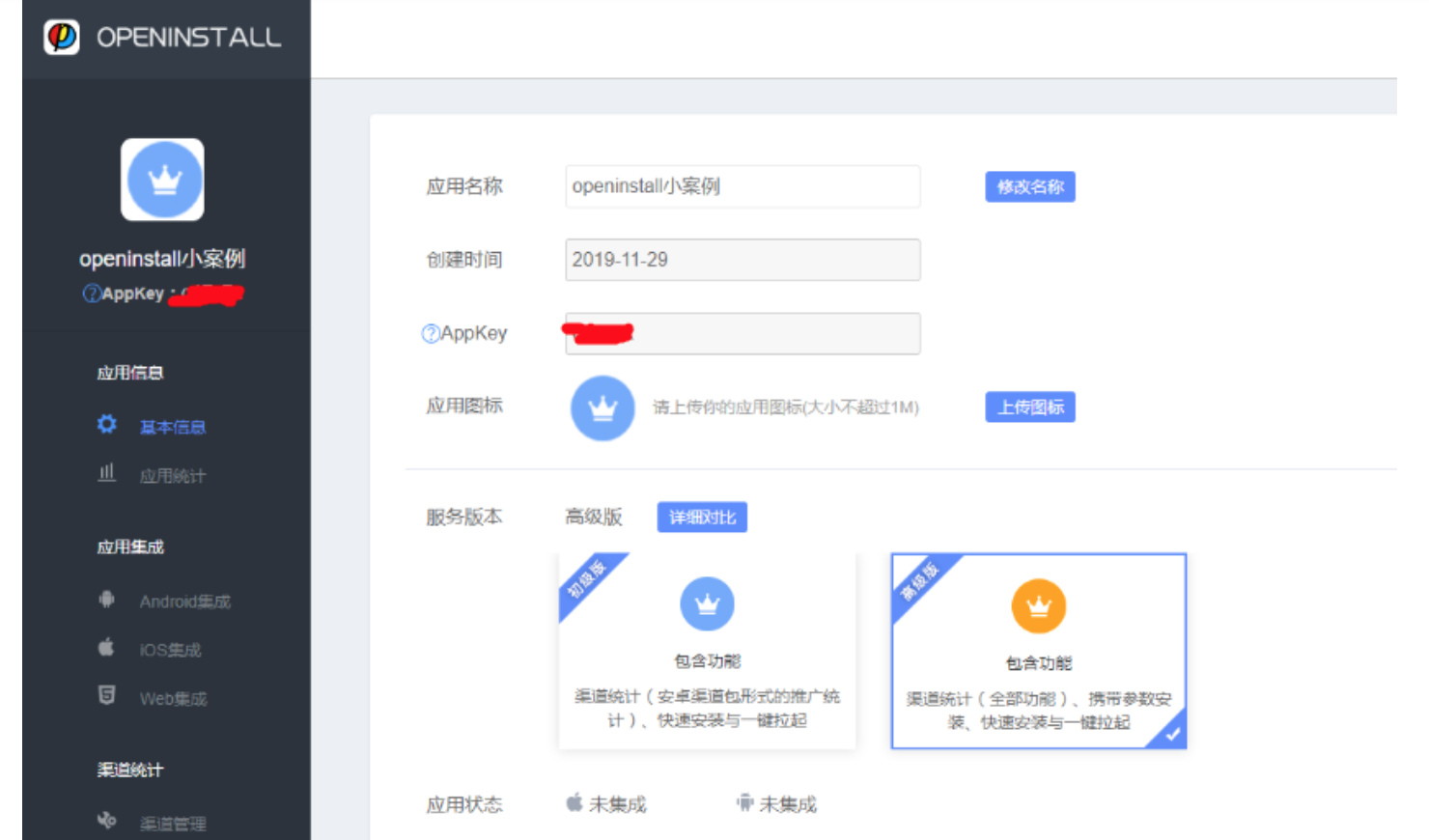The width and height of the screenshot is (1429, 840).
Task: Click the bar chart icon for 应用统计
Action: point(106,473)
